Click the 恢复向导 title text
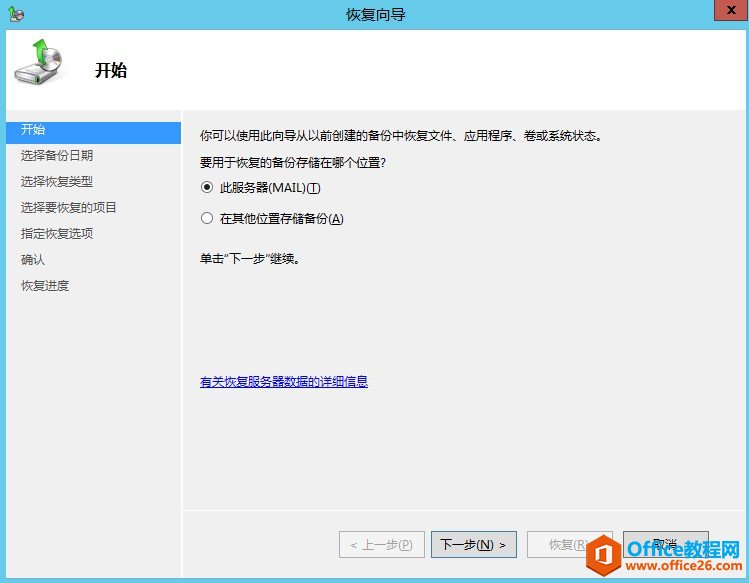This screenshot has width=749, height=583. point(376,15)
